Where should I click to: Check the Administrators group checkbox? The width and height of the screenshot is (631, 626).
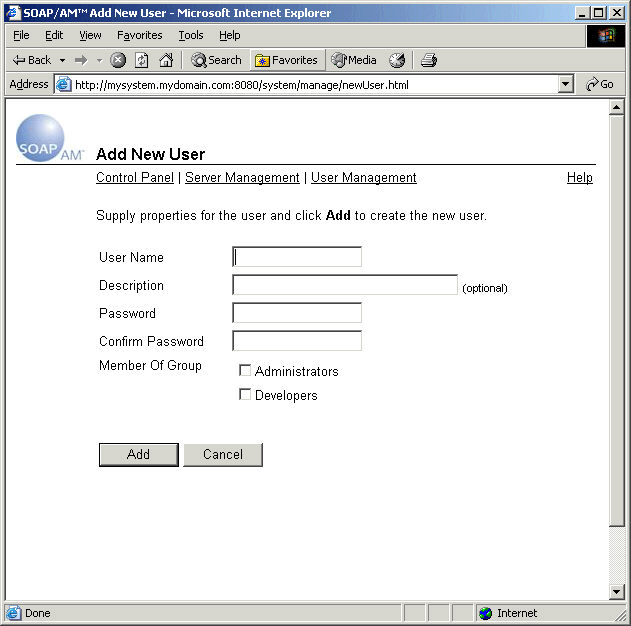tap(245, 371)
